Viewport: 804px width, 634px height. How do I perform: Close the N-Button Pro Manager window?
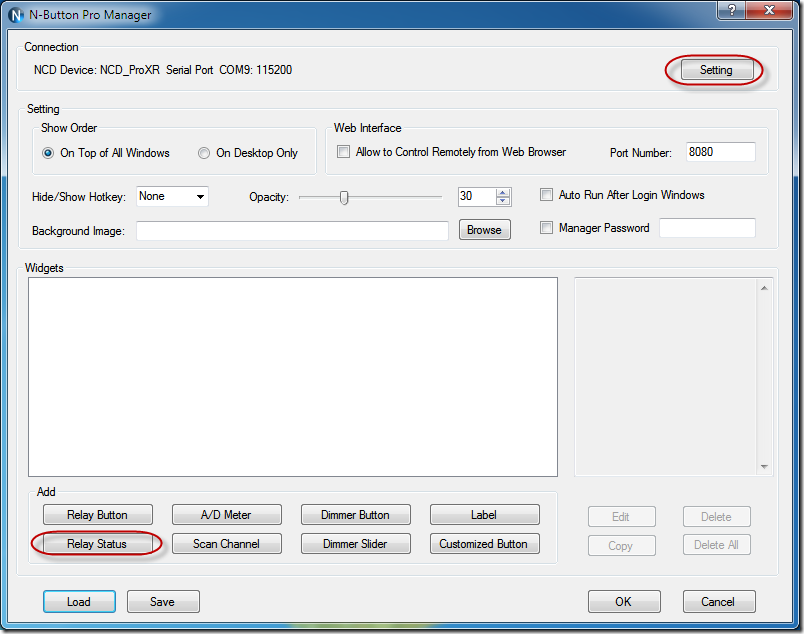(769, 10)
